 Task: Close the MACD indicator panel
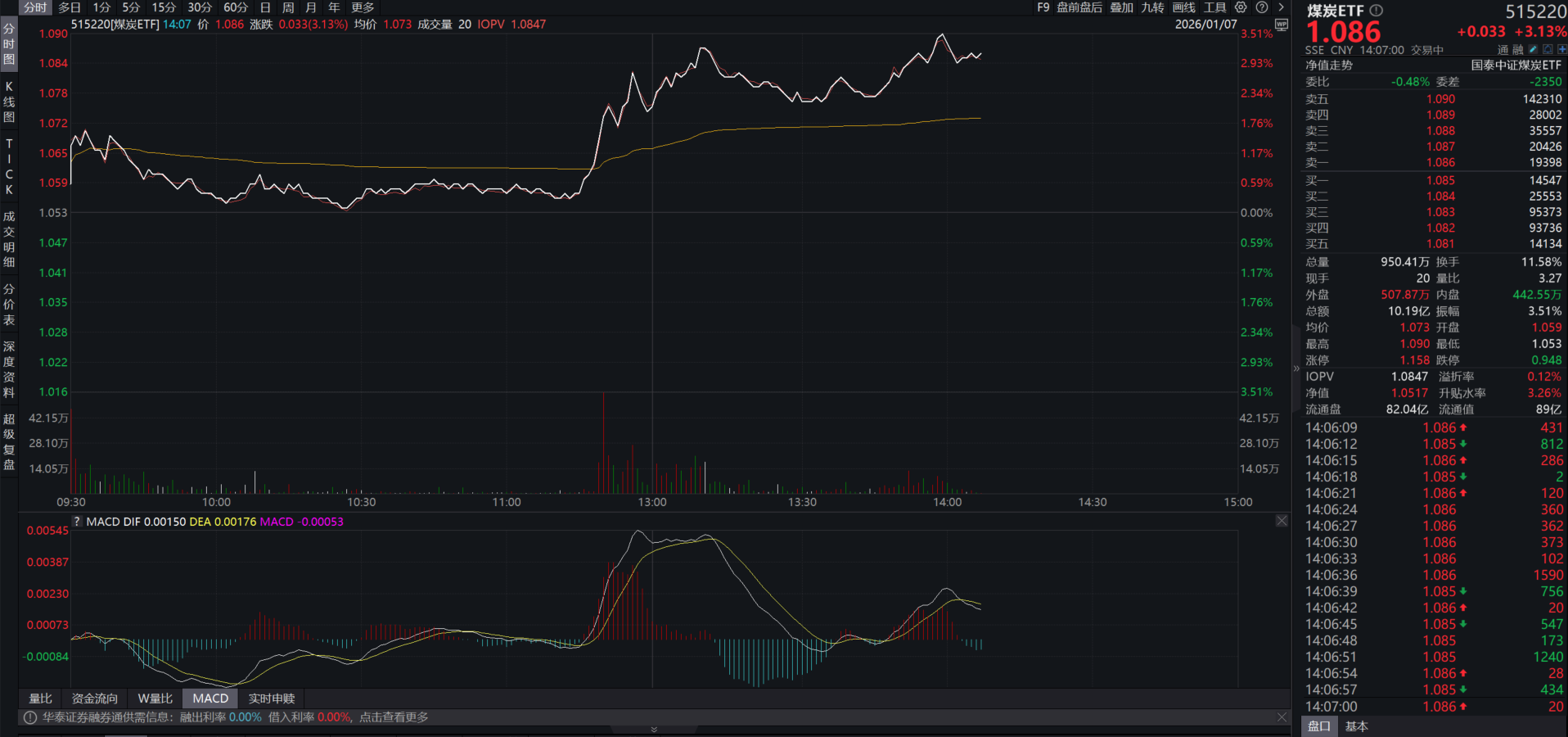click(1282, 521)
